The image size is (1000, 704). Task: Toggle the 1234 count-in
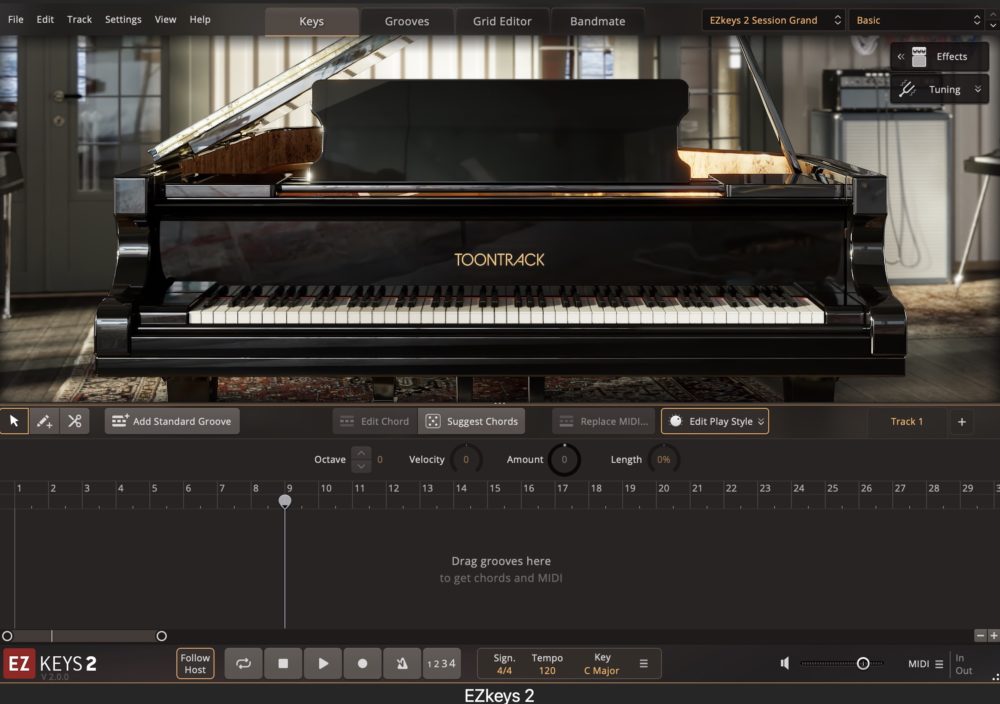pyautogui.click(x=441, y=663)
